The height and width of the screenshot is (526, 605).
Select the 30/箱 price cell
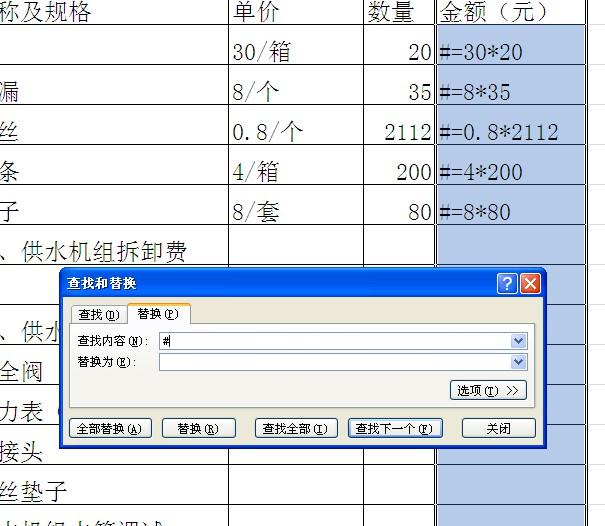tap(296, 45)
